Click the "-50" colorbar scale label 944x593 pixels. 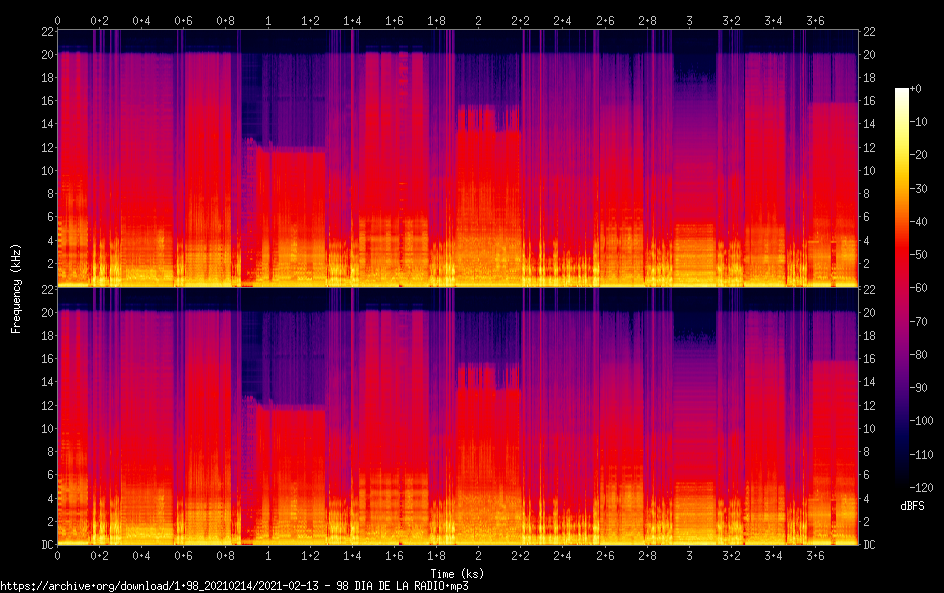pyautogui.click(x=918, y=255)
